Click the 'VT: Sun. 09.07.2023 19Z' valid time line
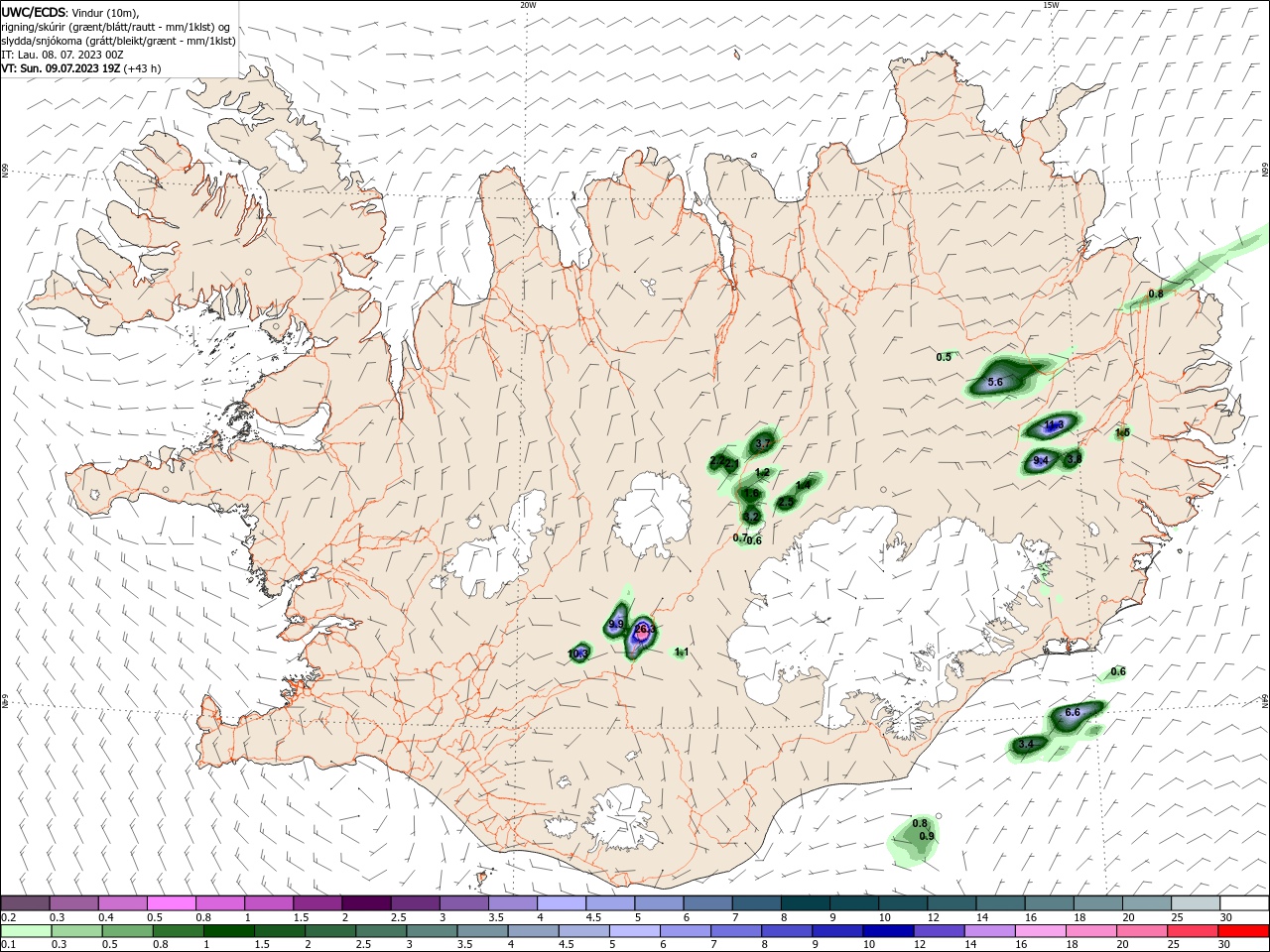The width and height of the screenshot is (1270, 952). tap(61, 68)
